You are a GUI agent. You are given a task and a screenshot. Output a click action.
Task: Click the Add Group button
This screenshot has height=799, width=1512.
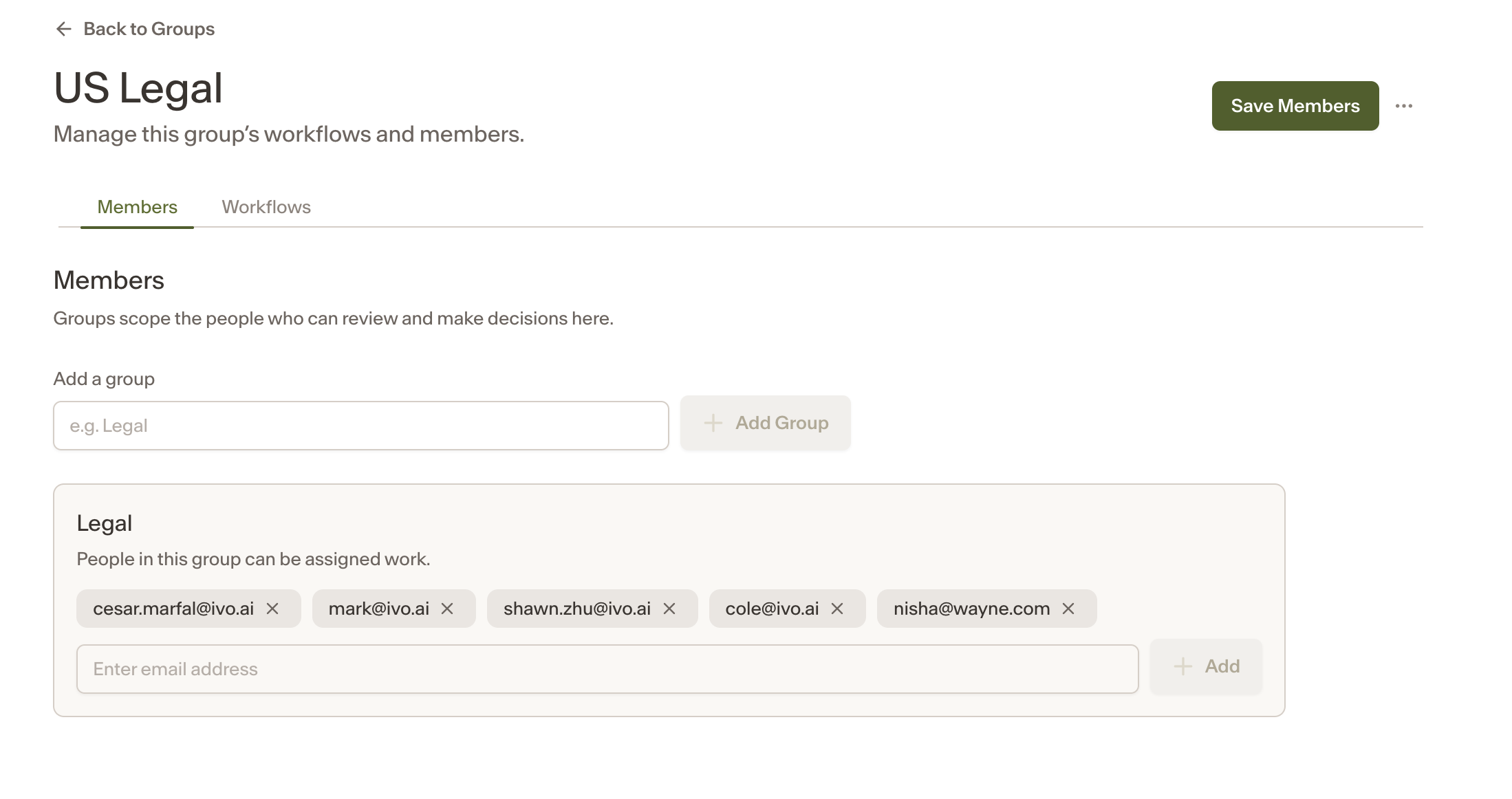766,423
